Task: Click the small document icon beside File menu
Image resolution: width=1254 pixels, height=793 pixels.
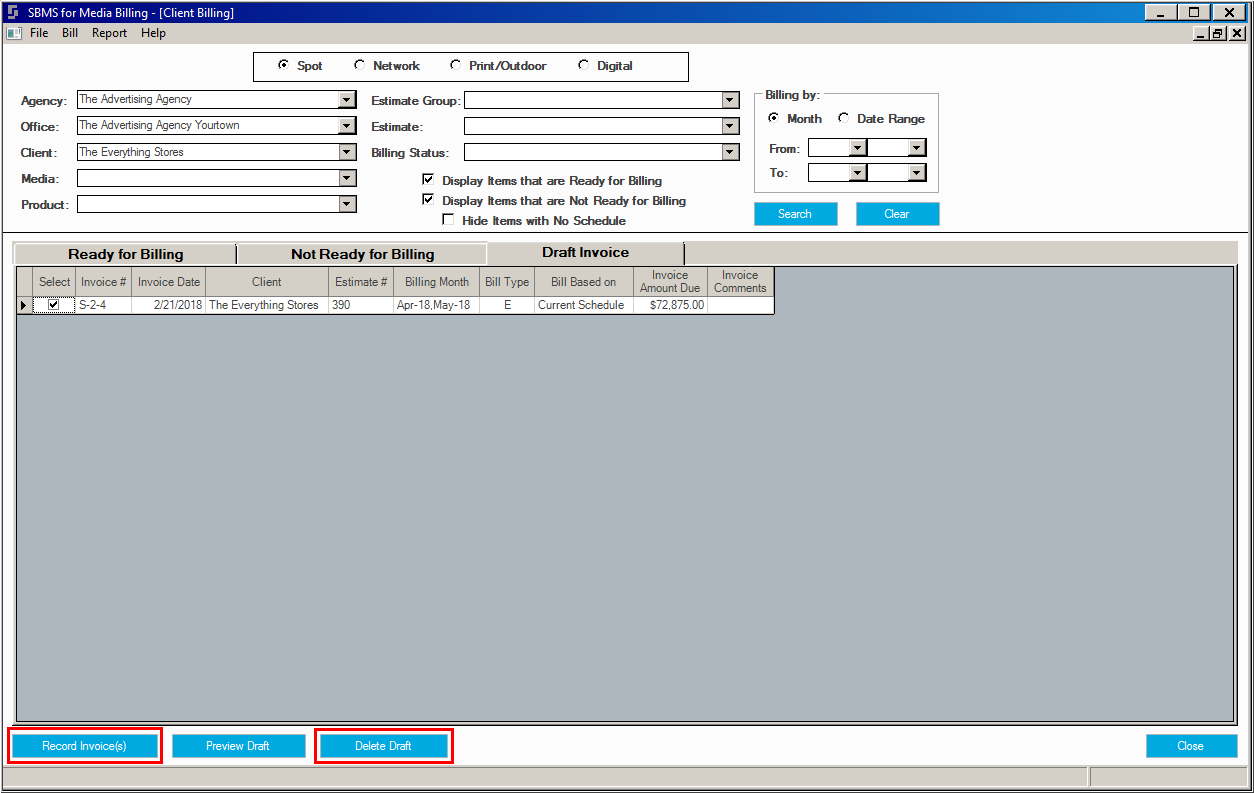Action: pyautogui.click(x=14, y=33)
